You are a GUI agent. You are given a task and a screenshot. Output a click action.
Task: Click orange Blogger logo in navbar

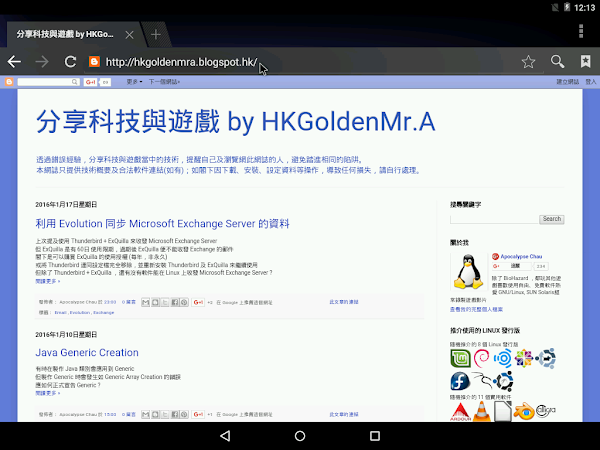(x=9, y=82)
